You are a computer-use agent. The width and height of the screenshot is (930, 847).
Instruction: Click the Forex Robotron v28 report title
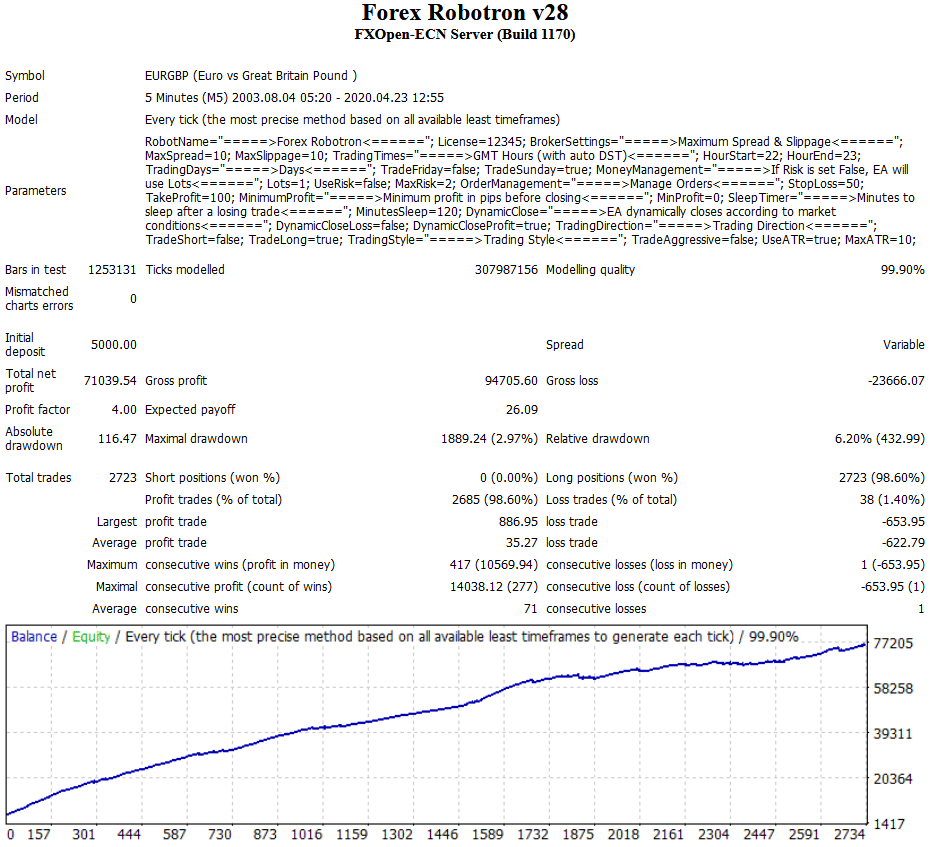tap(465, 14)
